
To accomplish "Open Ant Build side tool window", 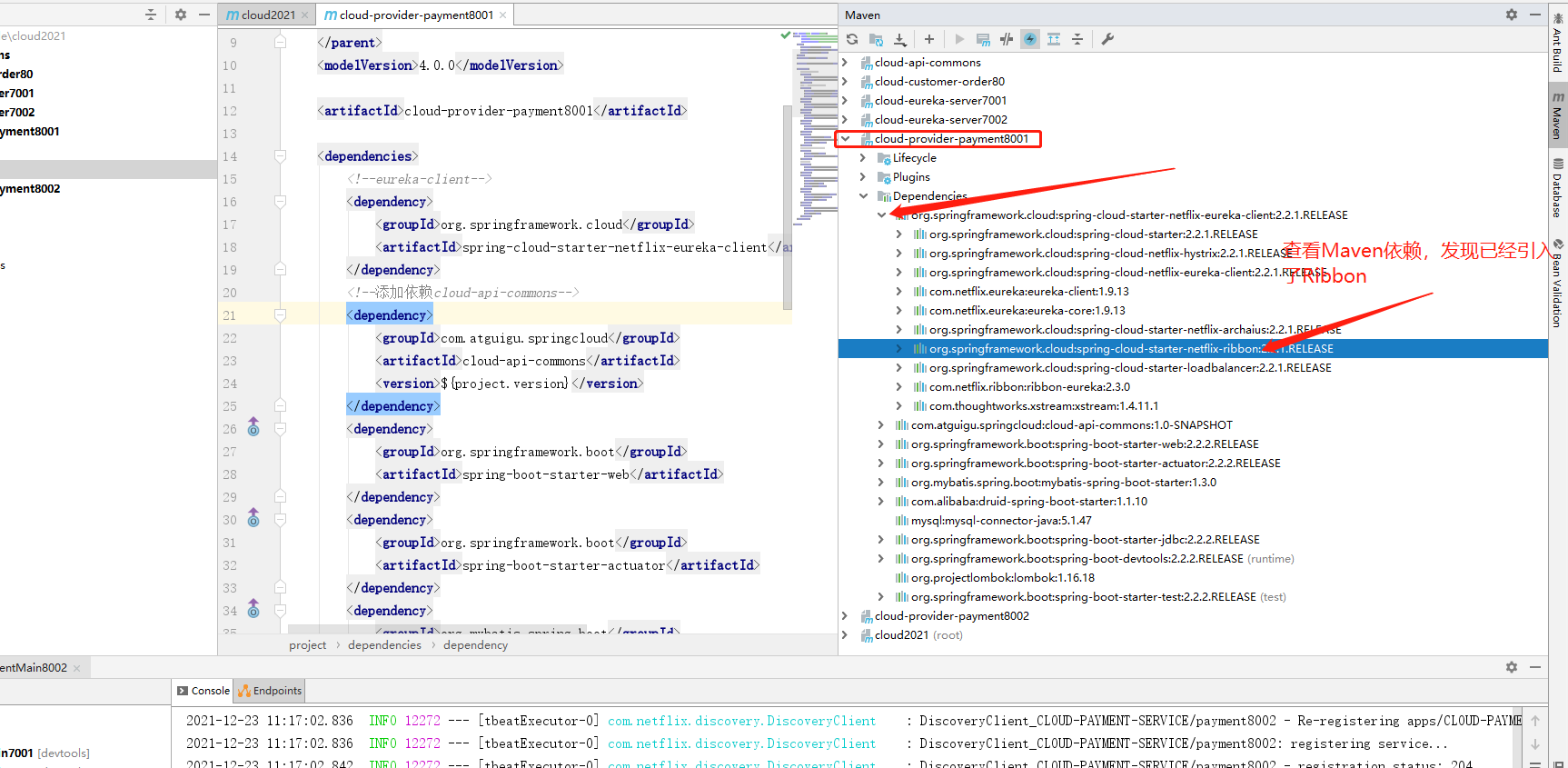I will [1558, 43].
